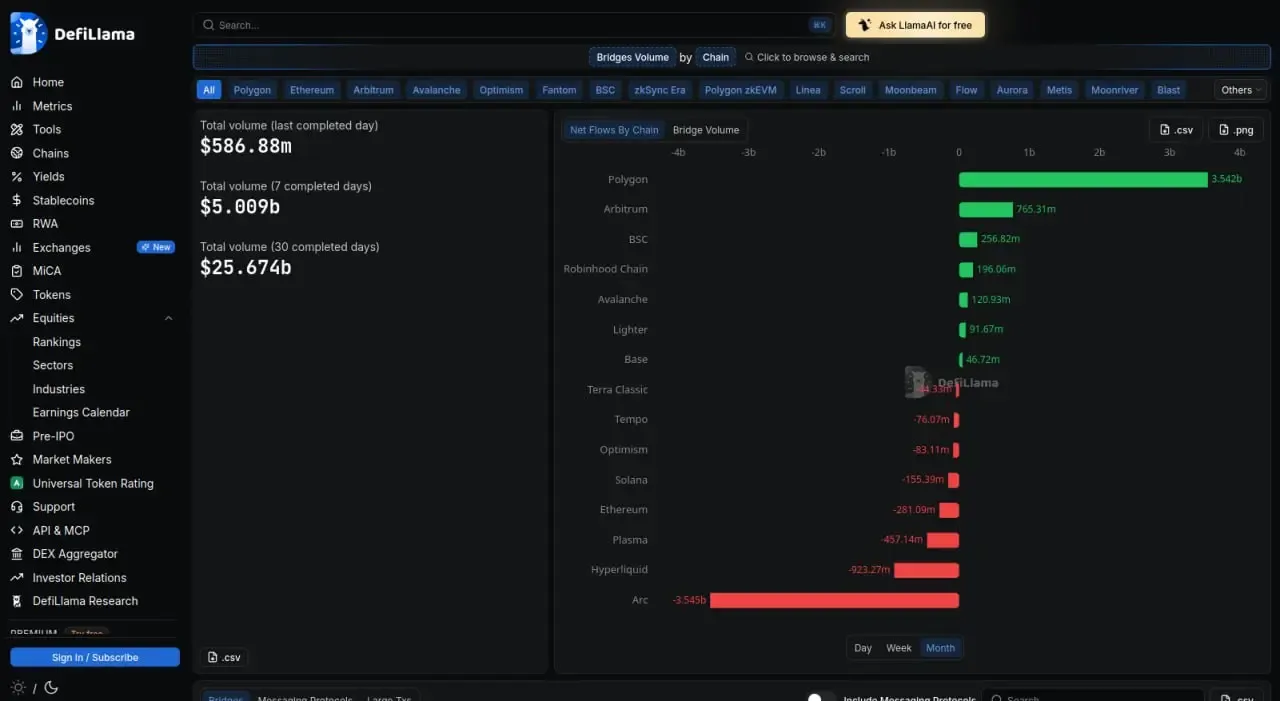Click the top Search input field

(515, 25)
